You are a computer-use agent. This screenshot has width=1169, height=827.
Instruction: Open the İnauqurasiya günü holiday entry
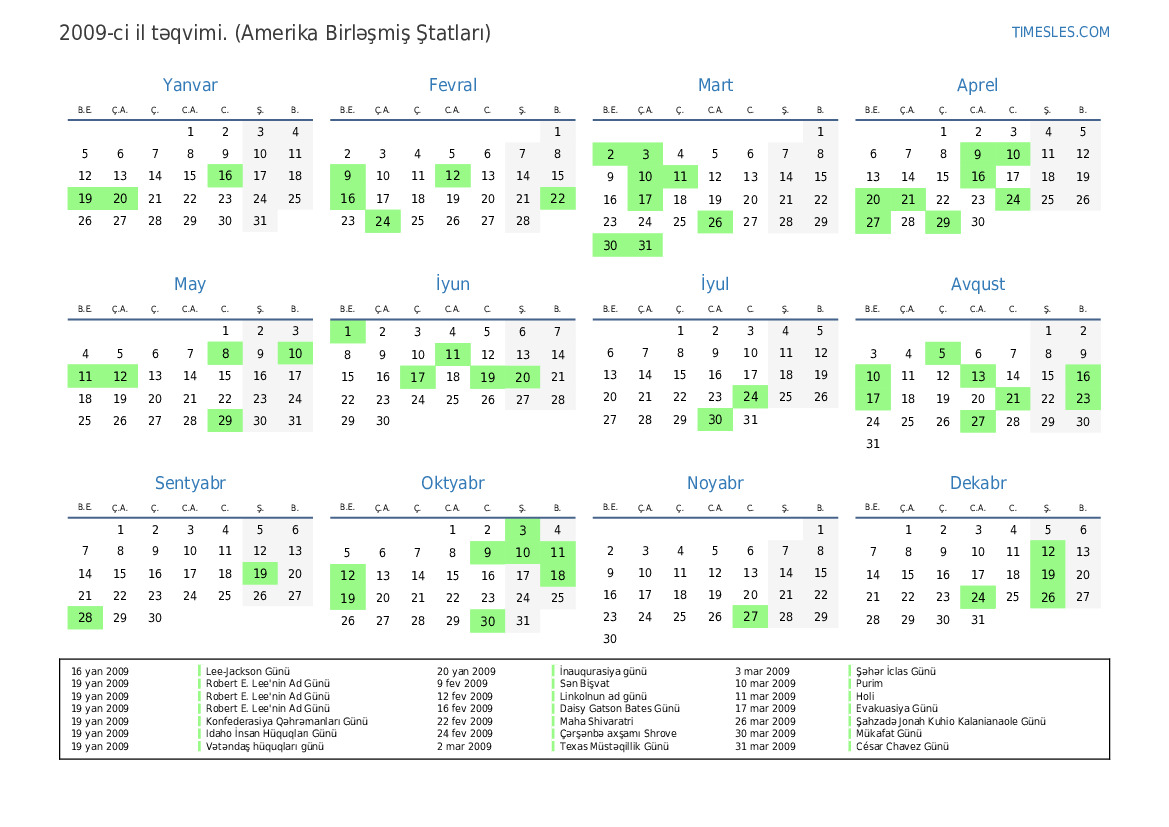(x=603, y=672)
